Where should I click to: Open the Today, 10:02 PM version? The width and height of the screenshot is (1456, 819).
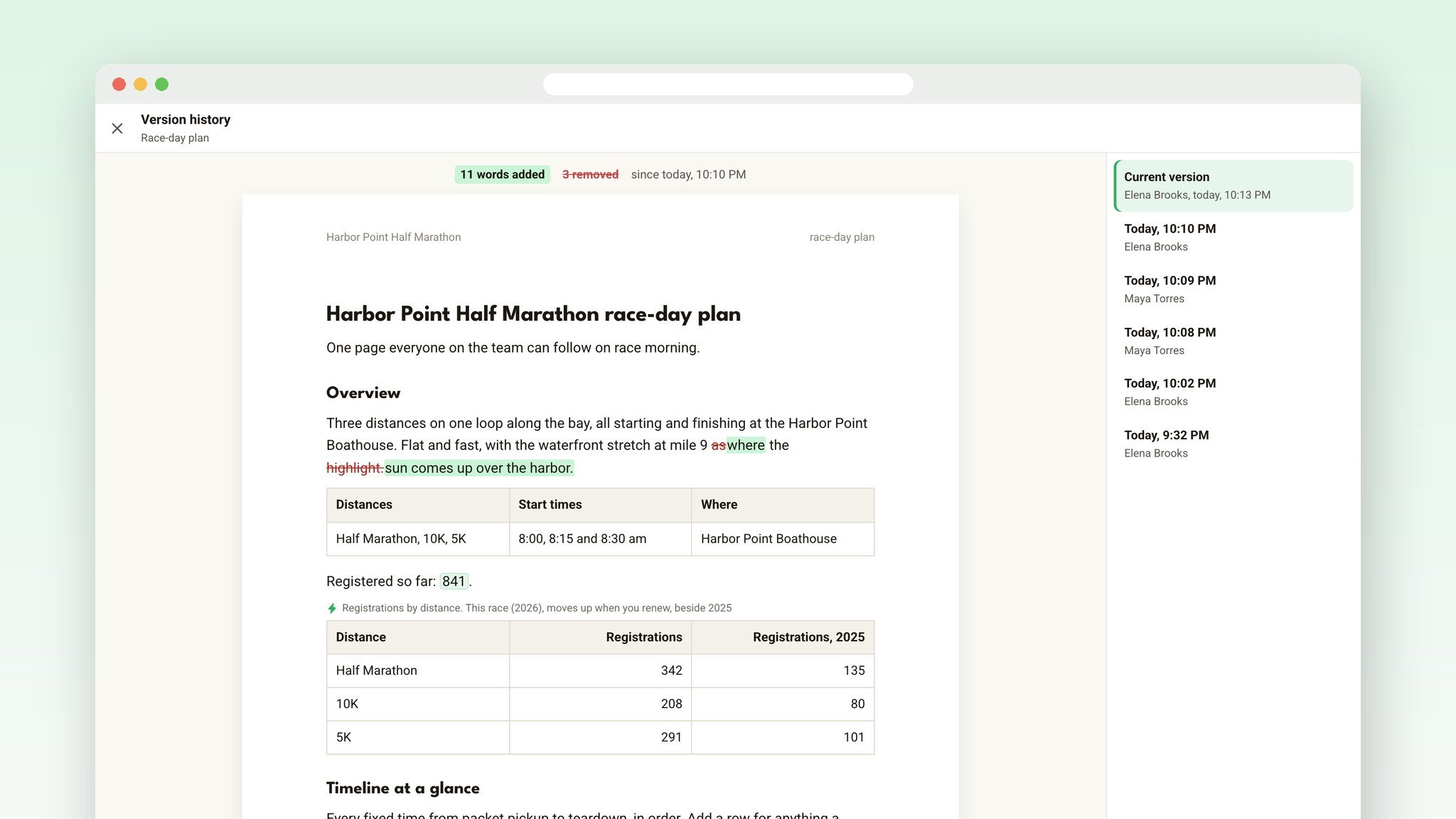[x=1233, y=392]
